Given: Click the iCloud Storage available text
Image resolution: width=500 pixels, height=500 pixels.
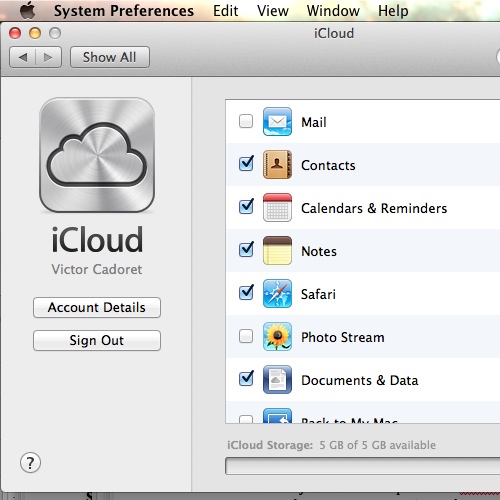Looking at the screenshot, I should point(331,445).
